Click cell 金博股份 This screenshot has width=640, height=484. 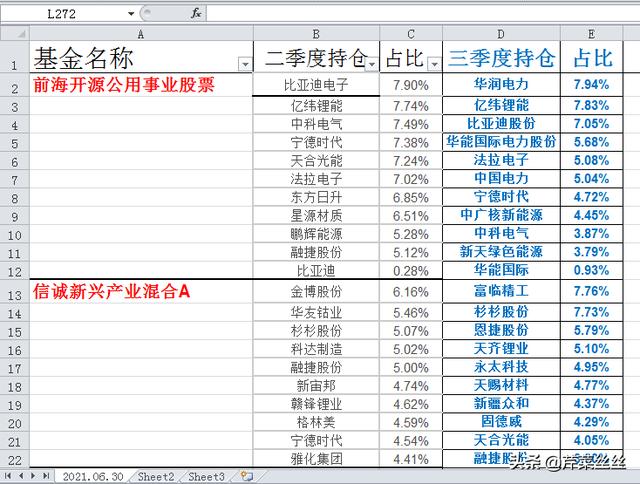316,292
